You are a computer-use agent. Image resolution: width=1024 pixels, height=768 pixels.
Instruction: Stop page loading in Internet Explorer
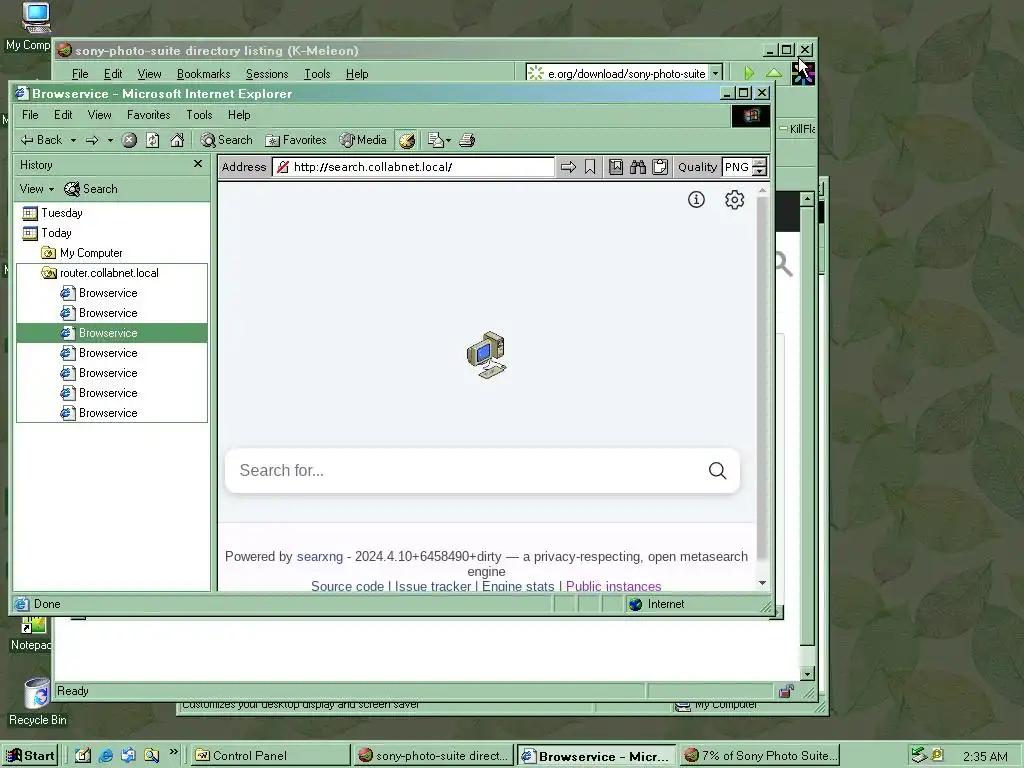pos(129,140)
